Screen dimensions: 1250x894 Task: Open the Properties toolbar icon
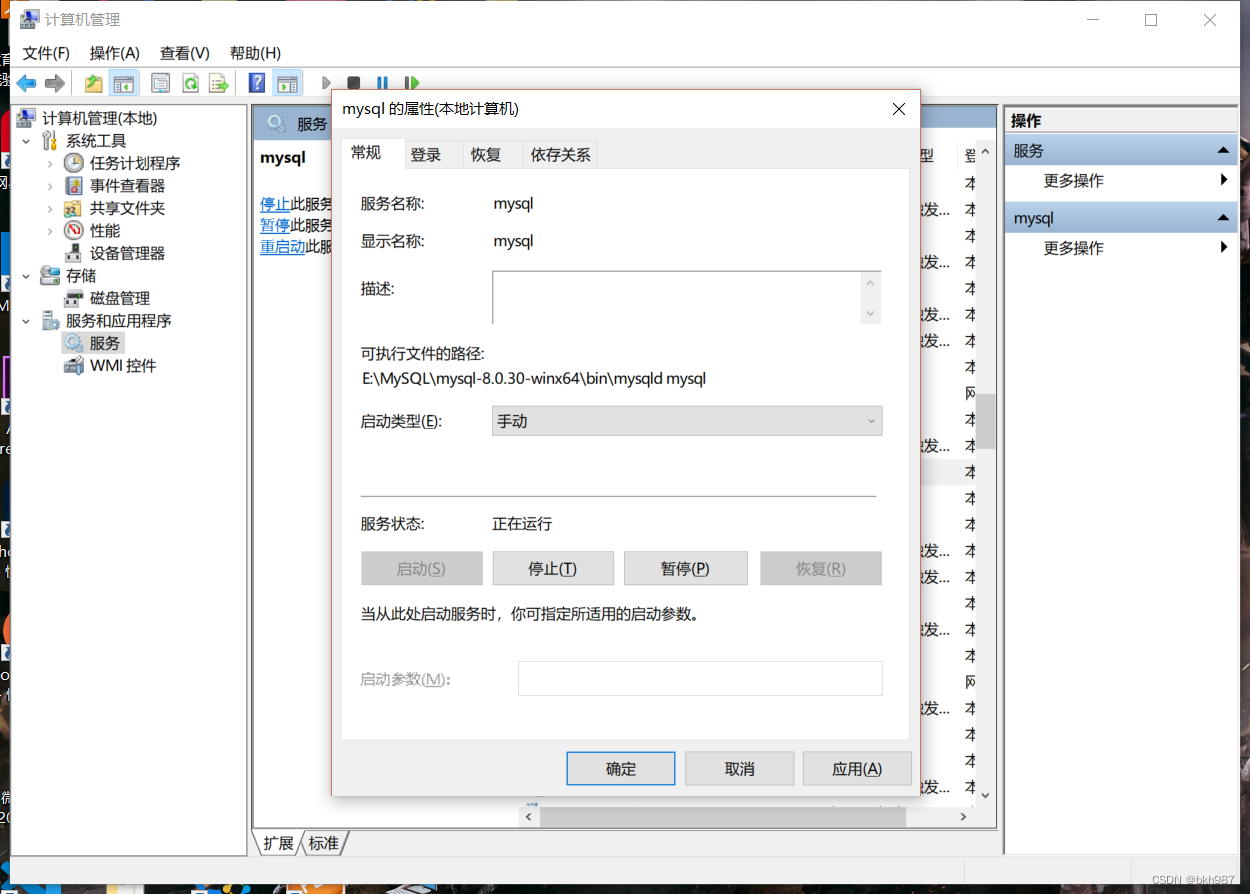pyautogui.click(x=160, y=83)
